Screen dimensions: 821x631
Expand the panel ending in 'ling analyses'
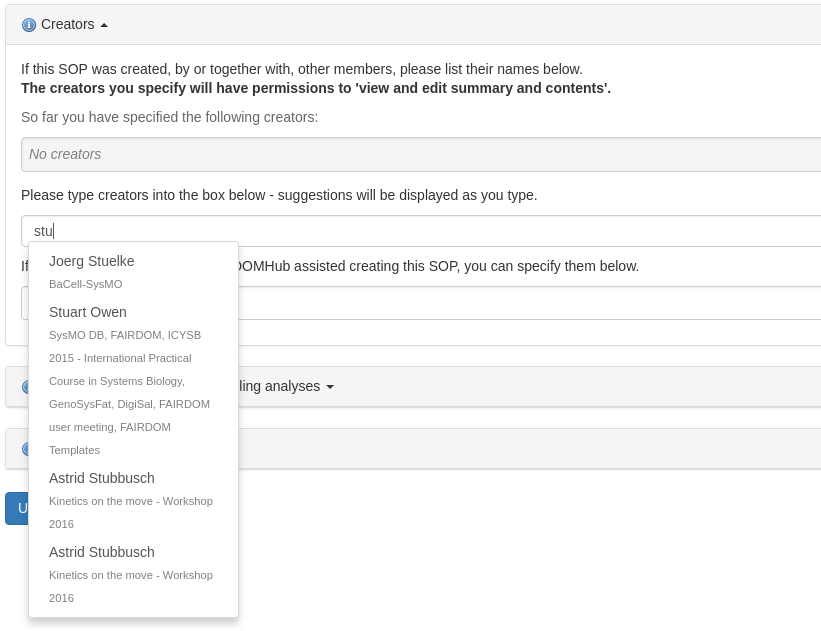pyautogui.click(x=330, y=387)
